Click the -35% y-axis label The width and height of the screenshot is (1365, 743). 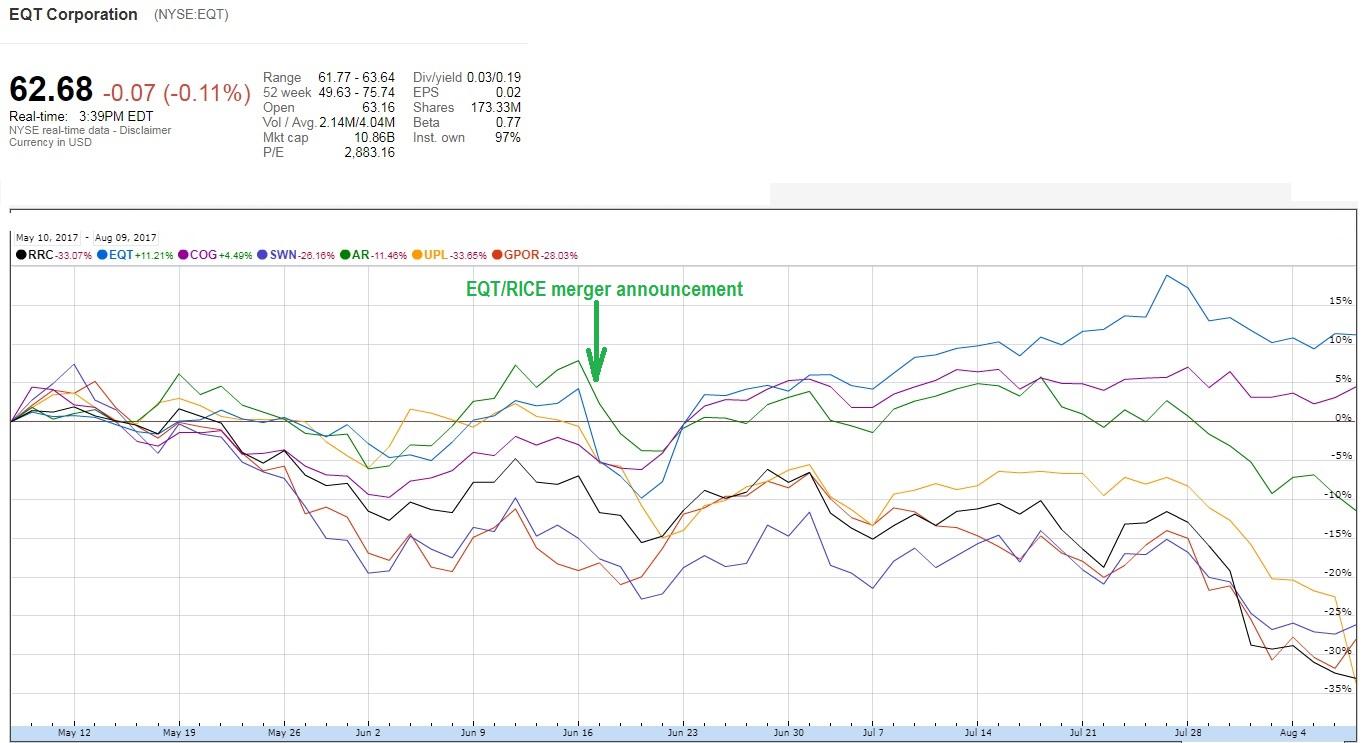(1338, 689)
